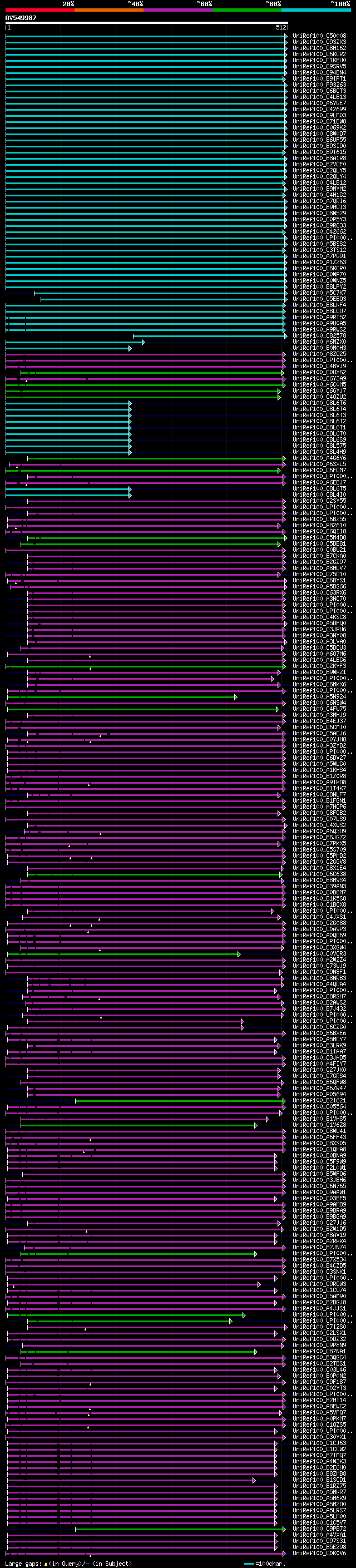Select the UniRef100_Q8L6T6 hit label

319,403
